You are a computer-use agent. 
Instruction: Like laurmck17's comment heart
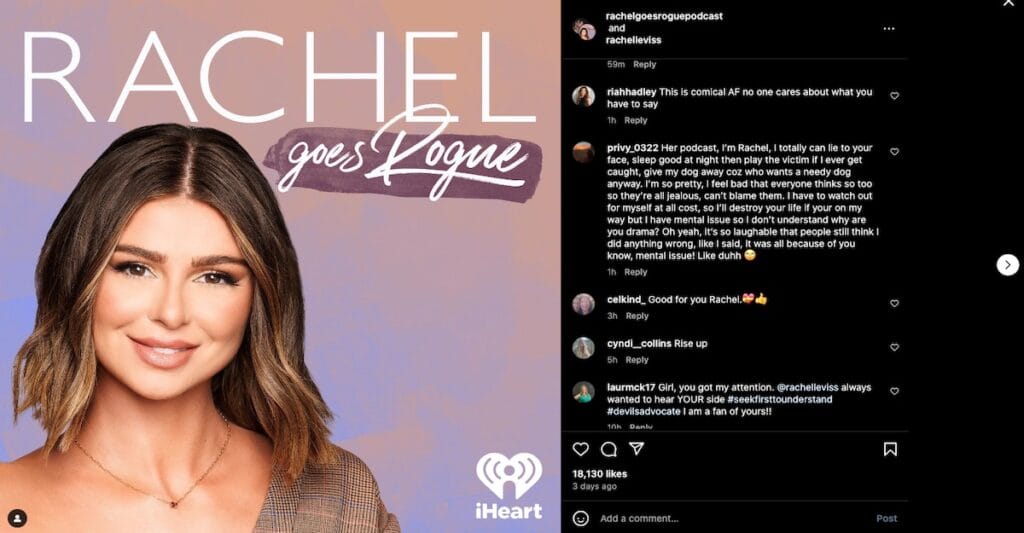(895, 391)
